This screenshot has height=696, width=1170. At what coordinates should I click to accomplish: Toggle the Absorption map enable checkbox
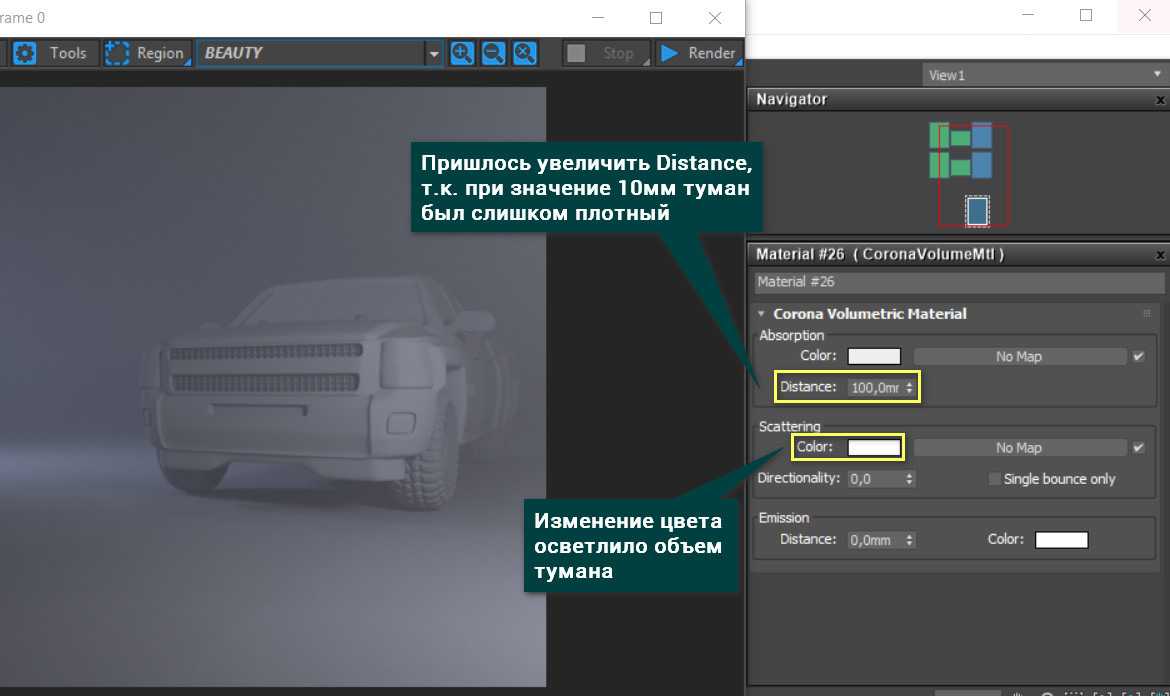[x=1138, y=357]
